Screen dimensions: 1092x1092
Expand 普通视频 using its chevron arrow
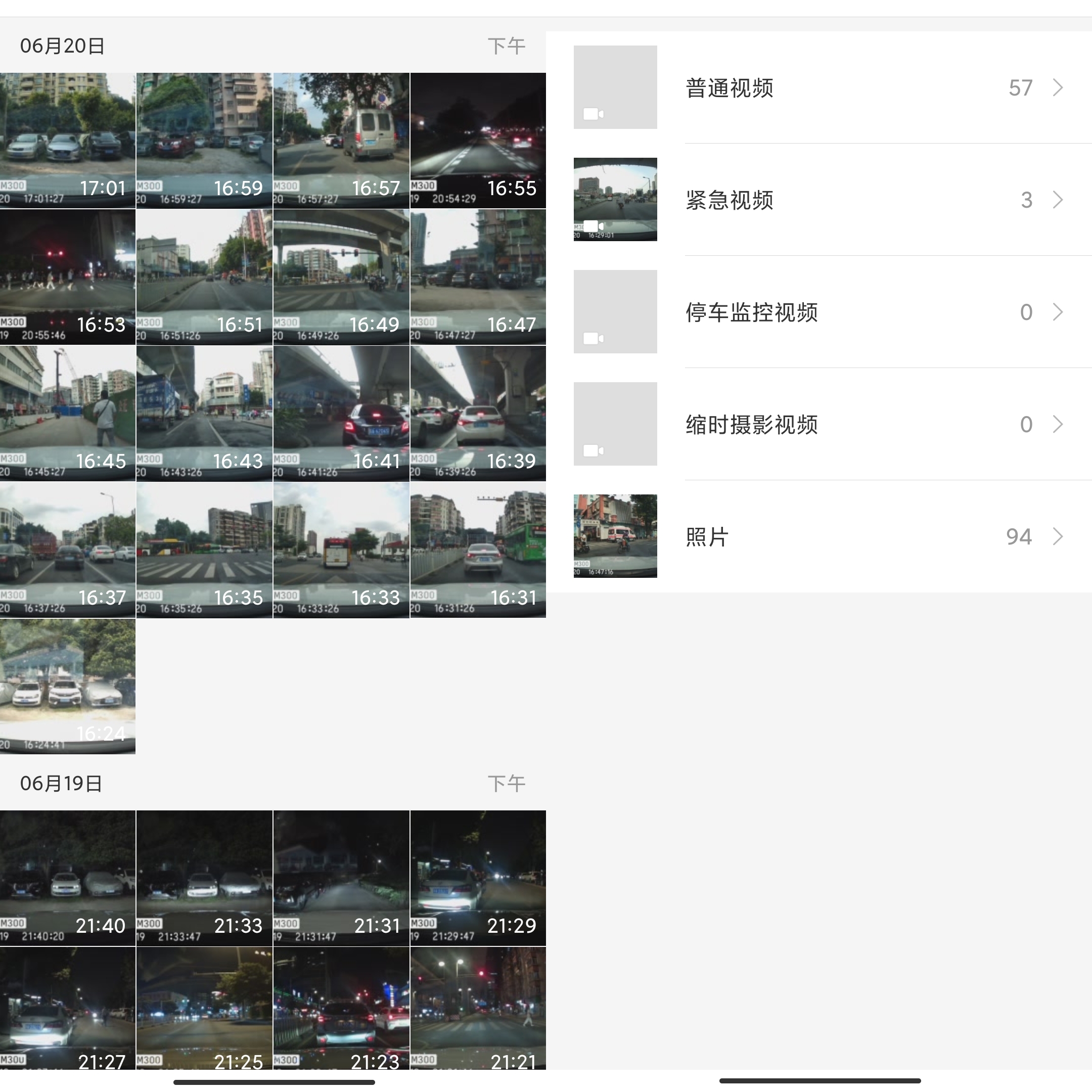point(1058,87)
